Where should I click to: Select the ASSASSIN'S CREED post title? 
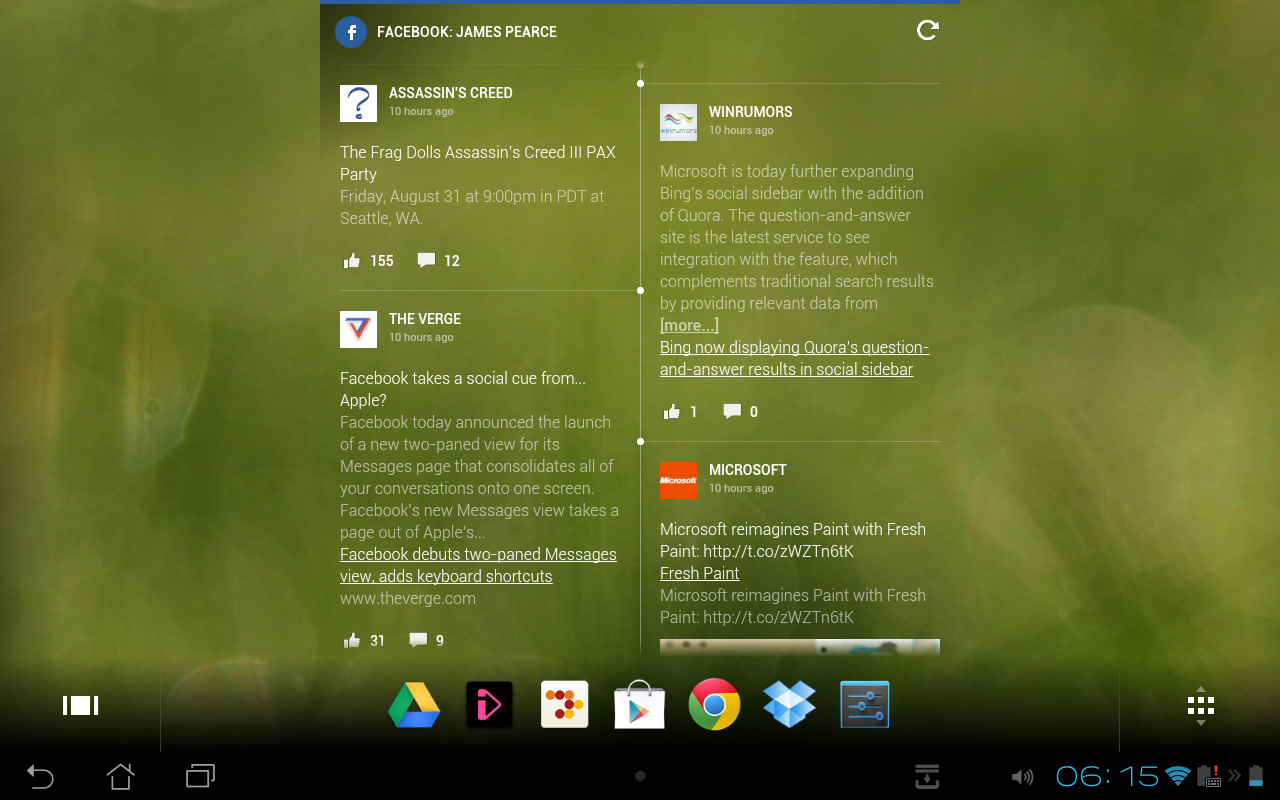tap(450, 93)
